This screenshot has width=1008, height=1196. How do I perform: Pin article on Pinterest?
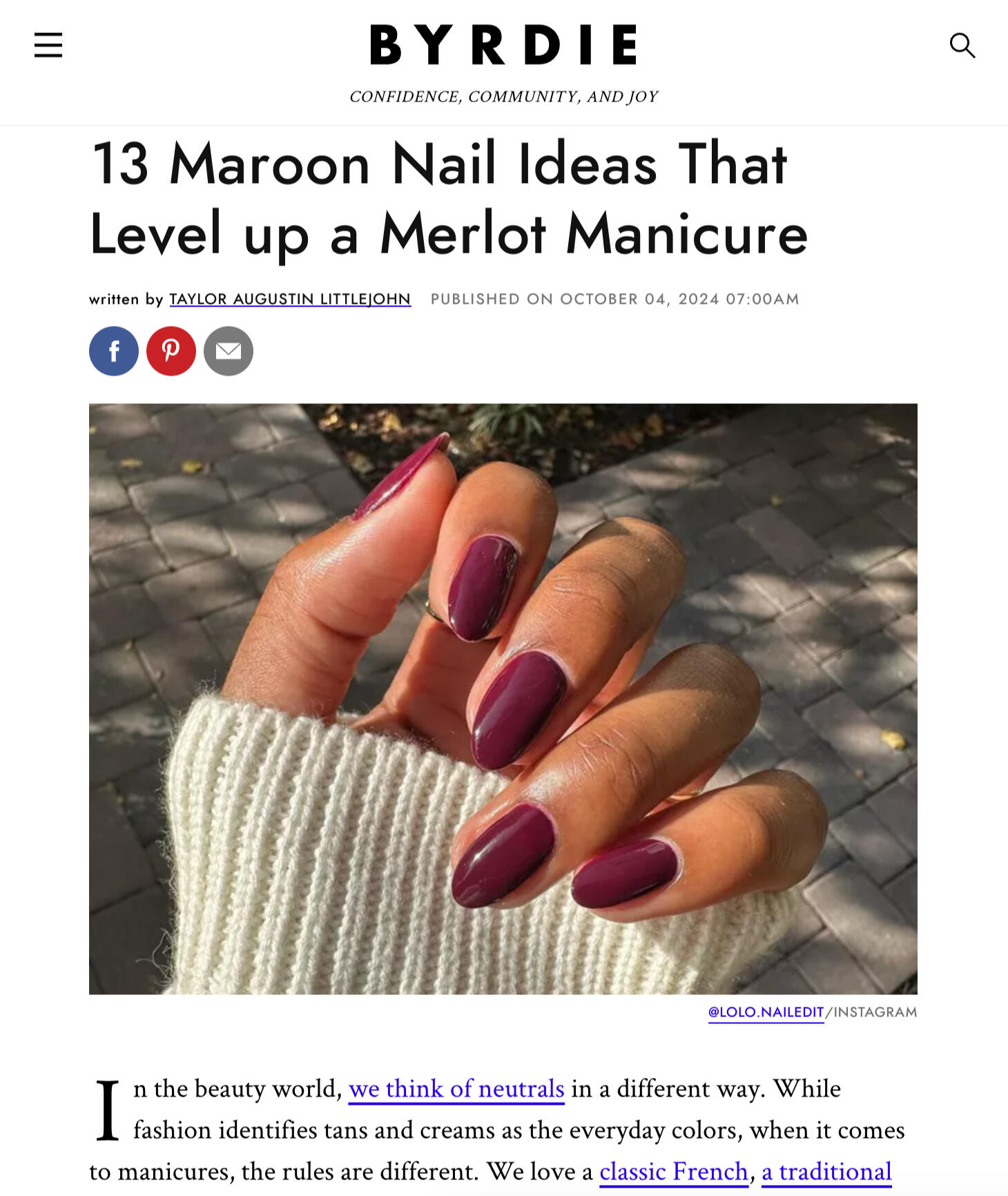pyautogui.click(x=171, y=351)
